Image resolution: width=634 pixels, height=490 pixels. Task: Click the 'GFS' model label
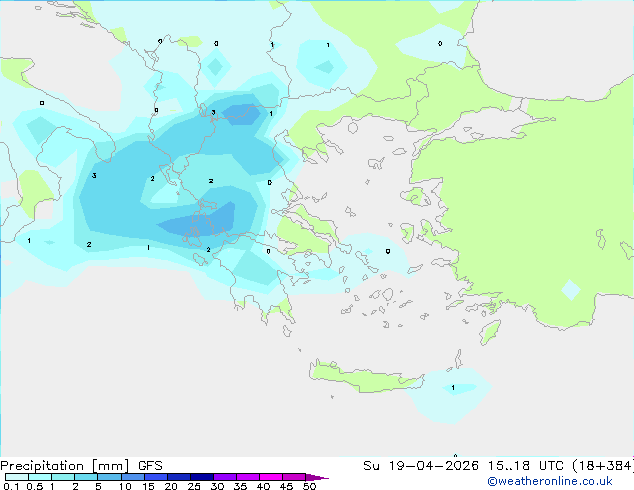pyautogui.click(x=150, y=466)
